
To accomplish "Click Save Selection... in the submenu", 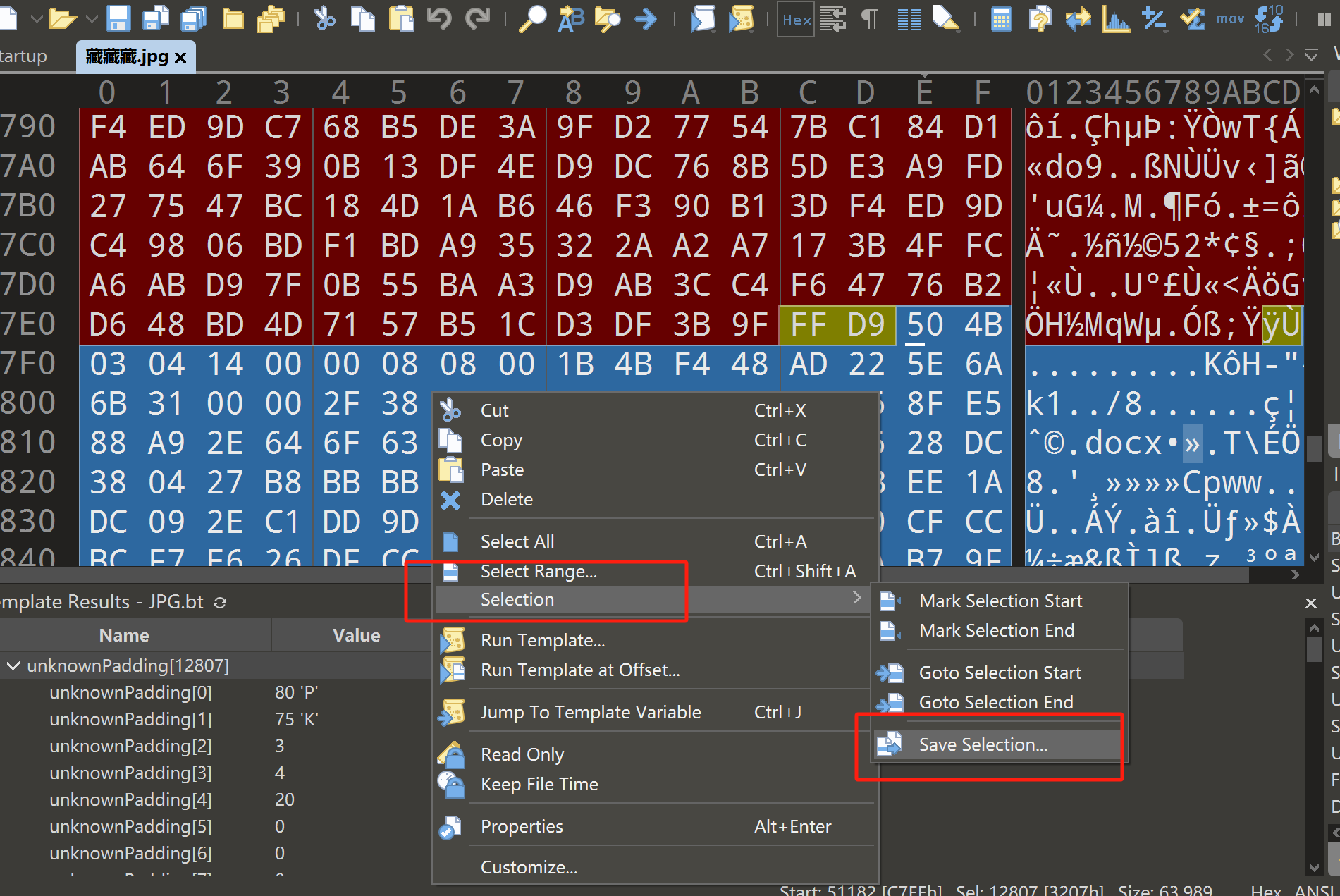I will [1000, 744].
